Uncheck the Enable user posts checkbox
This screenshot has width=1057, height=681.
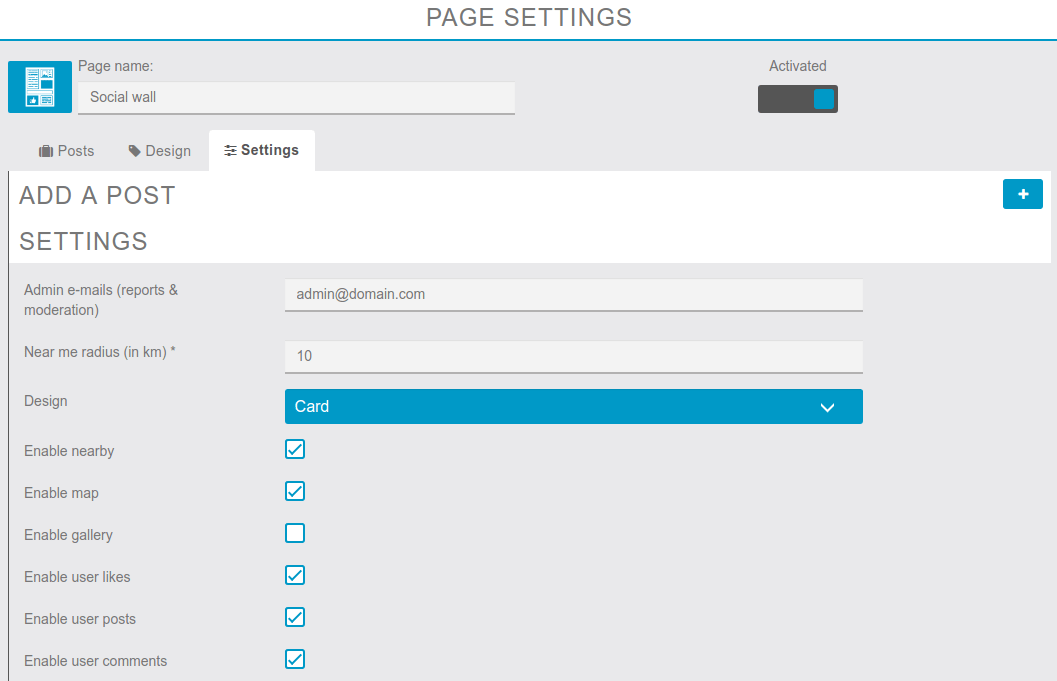click(x=295, y=617)
